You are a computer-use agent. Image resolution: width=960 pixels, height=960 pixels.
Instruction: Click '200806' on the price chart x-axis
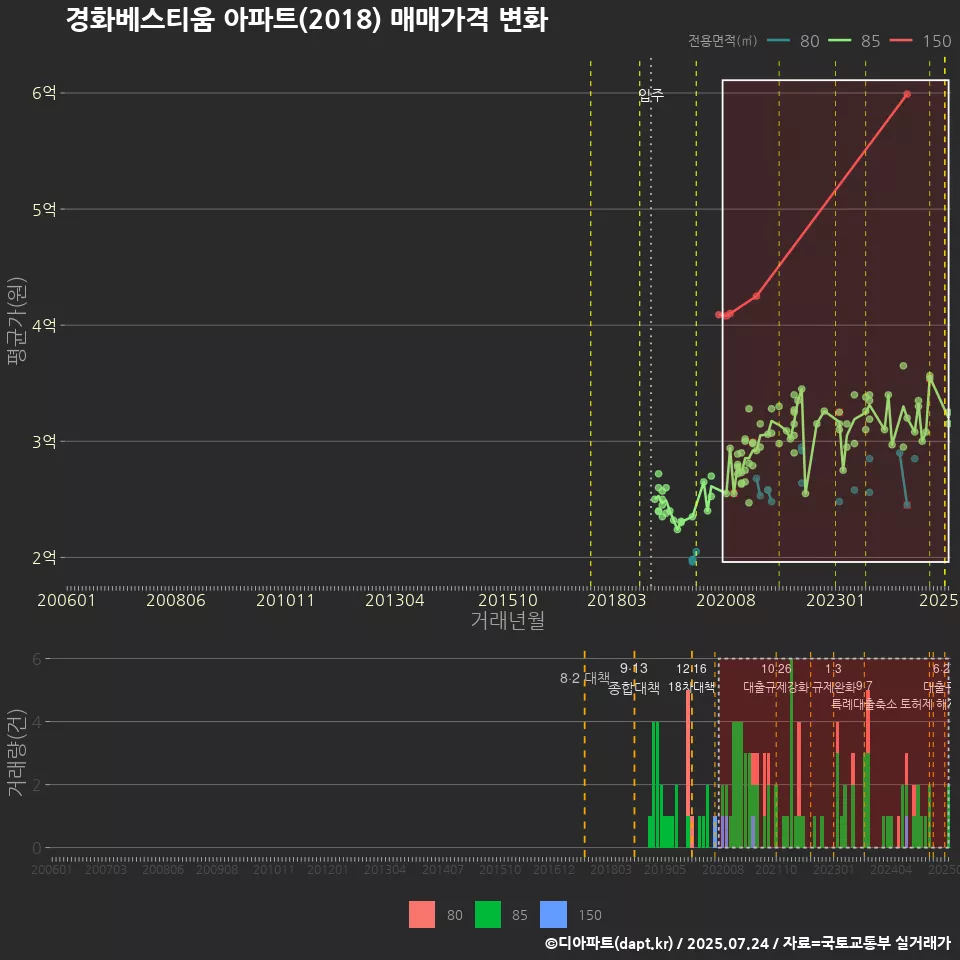pyautogui.click(x=176, y=600)
